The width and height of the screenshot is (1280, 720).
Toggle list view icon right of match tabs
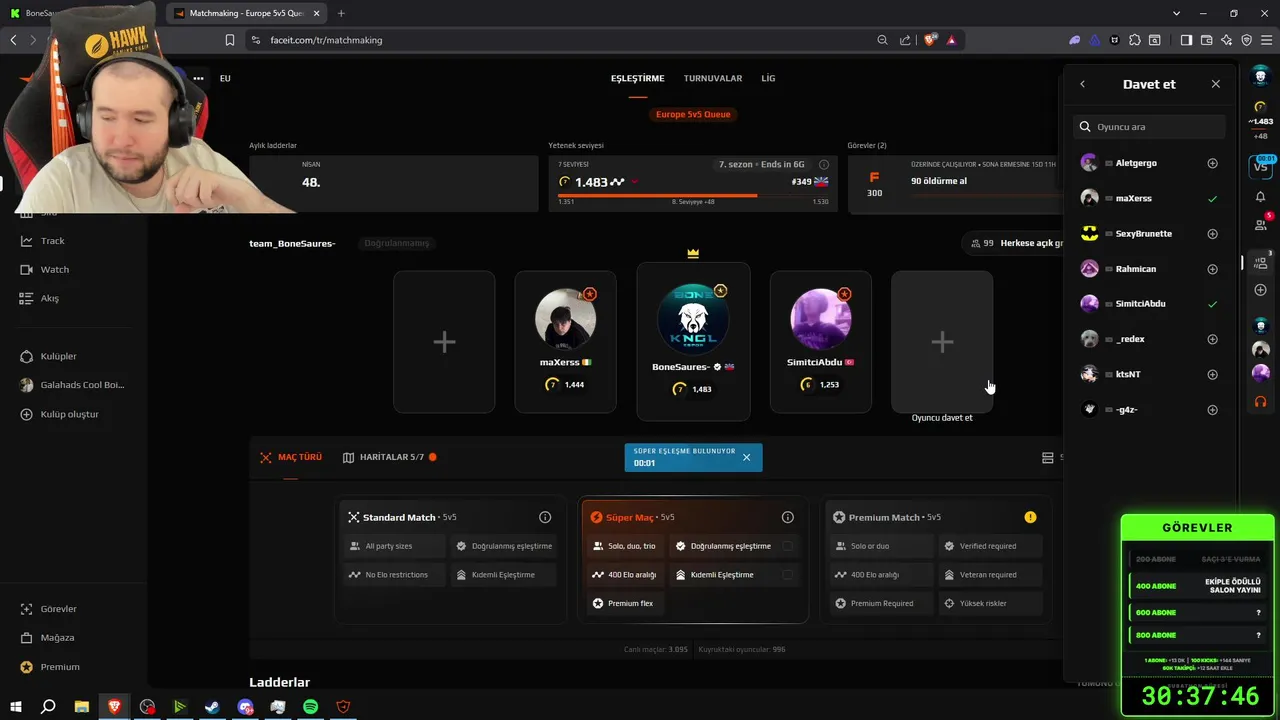pos(1048,457)
